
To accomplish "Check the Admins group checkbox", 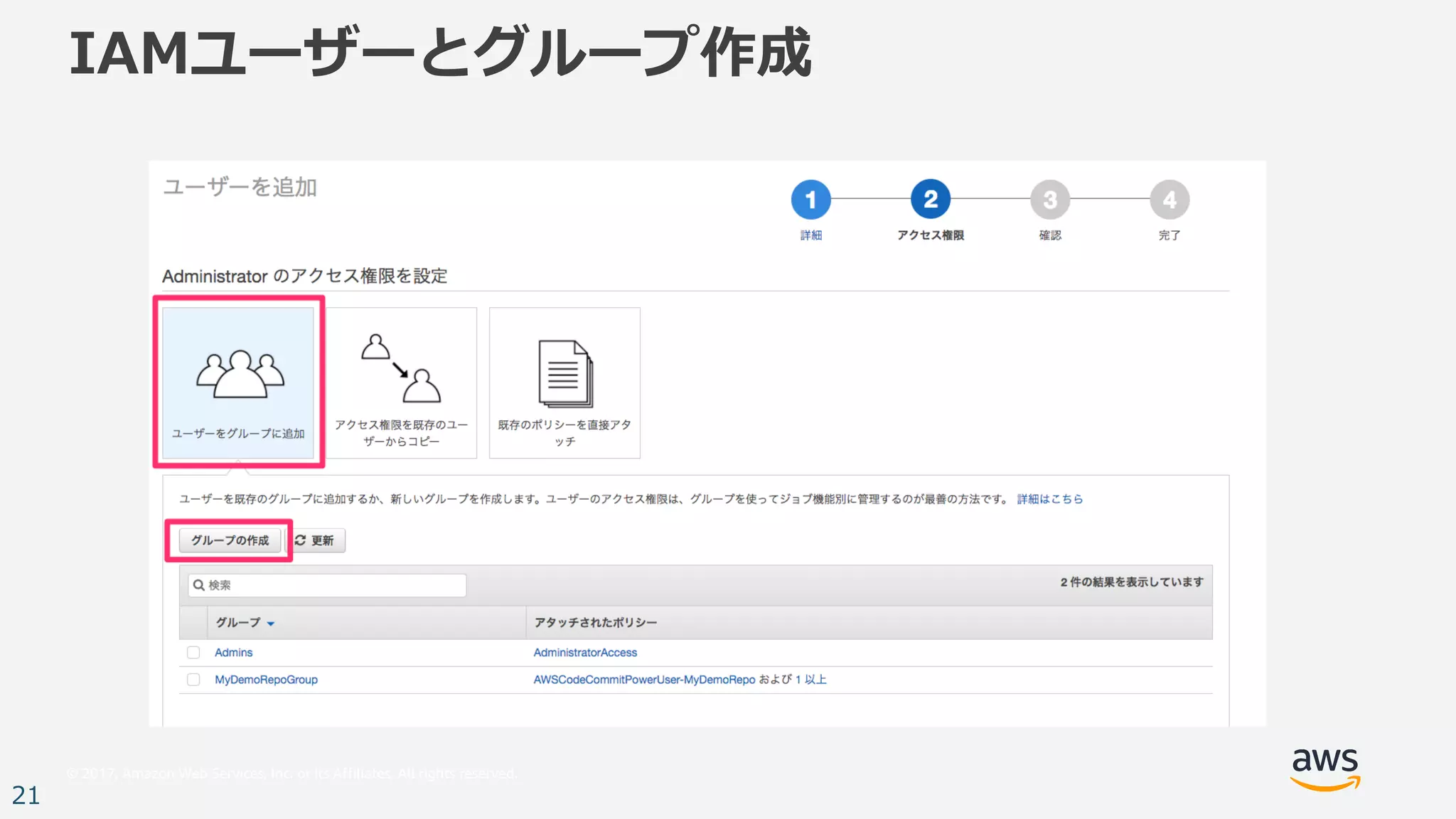I will pyautogui.click(x=193, y=653).
